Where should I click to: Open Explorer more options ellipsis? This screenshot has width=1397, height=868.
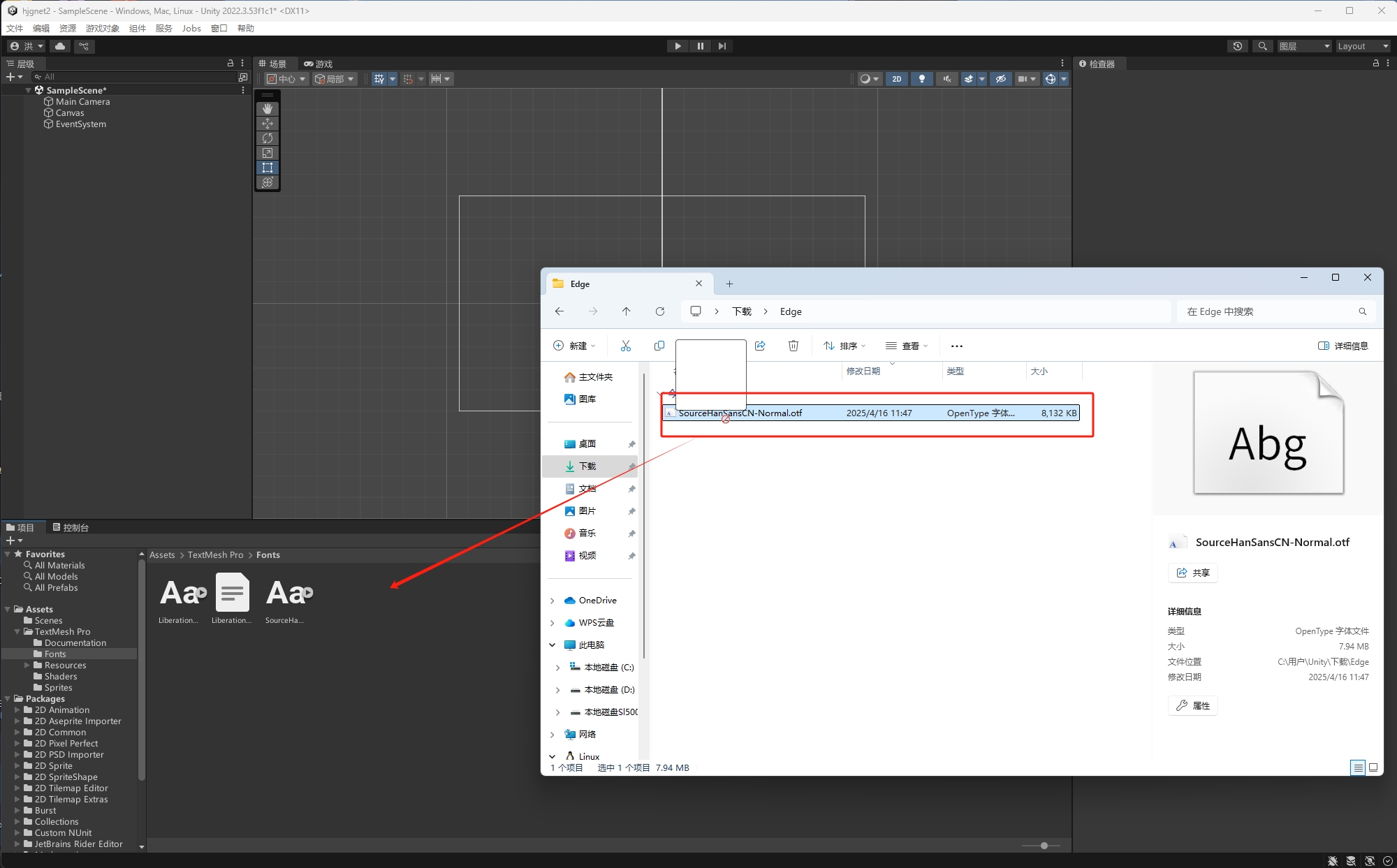click(957, 346)
